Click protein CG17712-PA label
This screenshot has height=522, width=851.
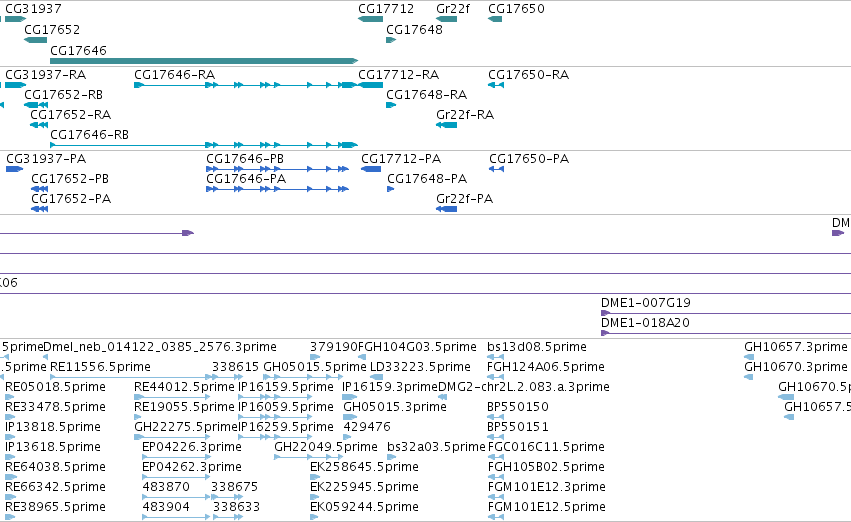pyautogui.click(x=401, y=158)
